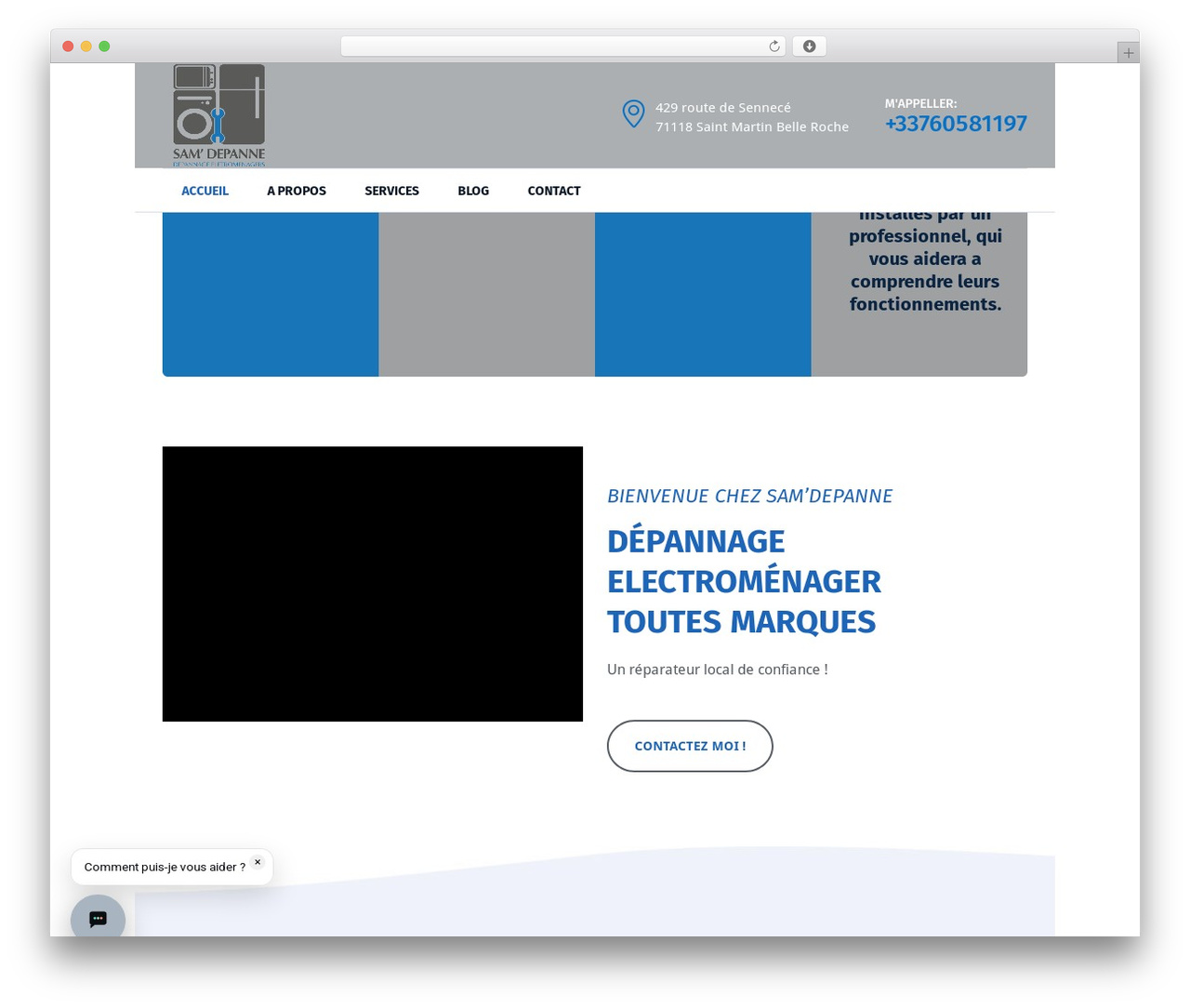Click '71118 Saint Martin Belle Roche' text
The image size is (1190, 1008).
coord(752,126)
